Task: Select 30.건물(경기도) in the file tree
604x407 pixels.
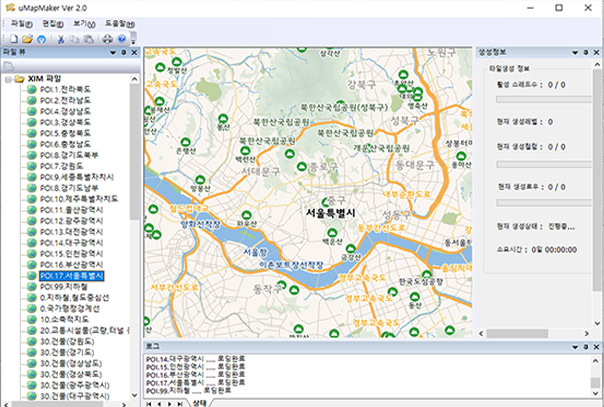Action: pyautogui.click(x=67, y=353)
